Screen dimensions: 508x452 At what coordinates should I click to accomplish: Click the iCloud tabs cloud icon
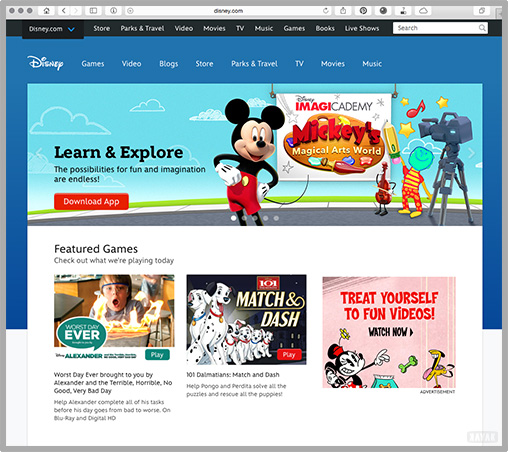tap(423, 11)
